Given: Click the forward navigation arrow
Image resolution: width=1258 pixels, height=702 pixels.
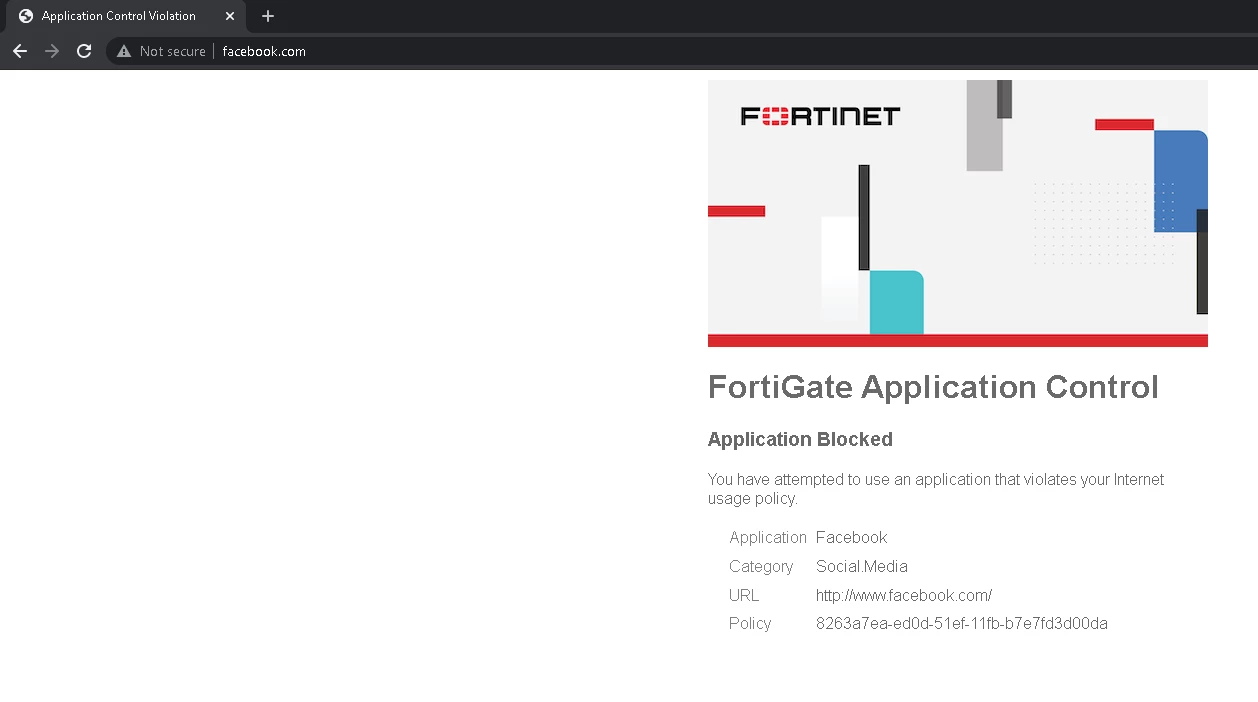Looking at the screenshot, I should pyautogui.click(x=52, y=51).
